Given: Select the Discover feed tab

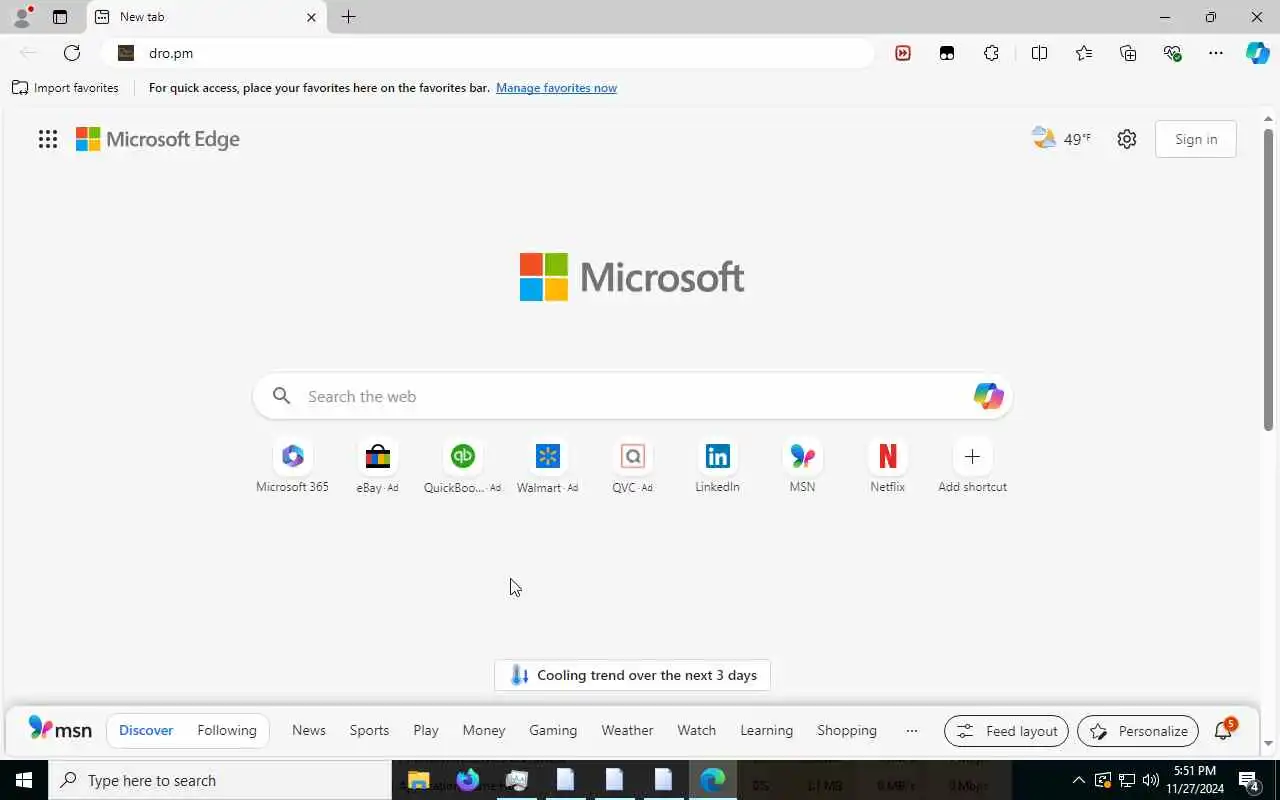Looking at the screenshot, I should 146,730.
